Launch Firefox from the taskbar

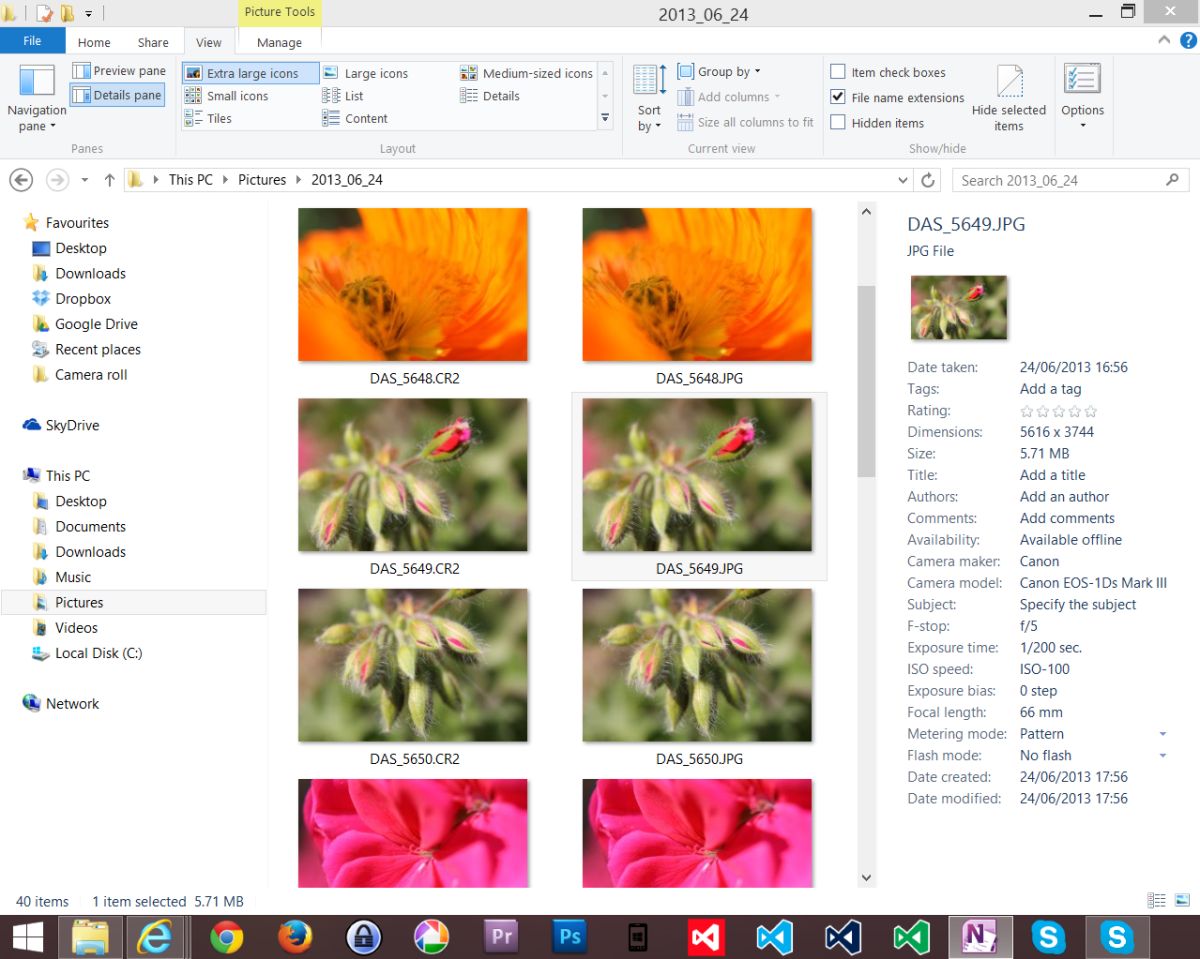(295, 937)
